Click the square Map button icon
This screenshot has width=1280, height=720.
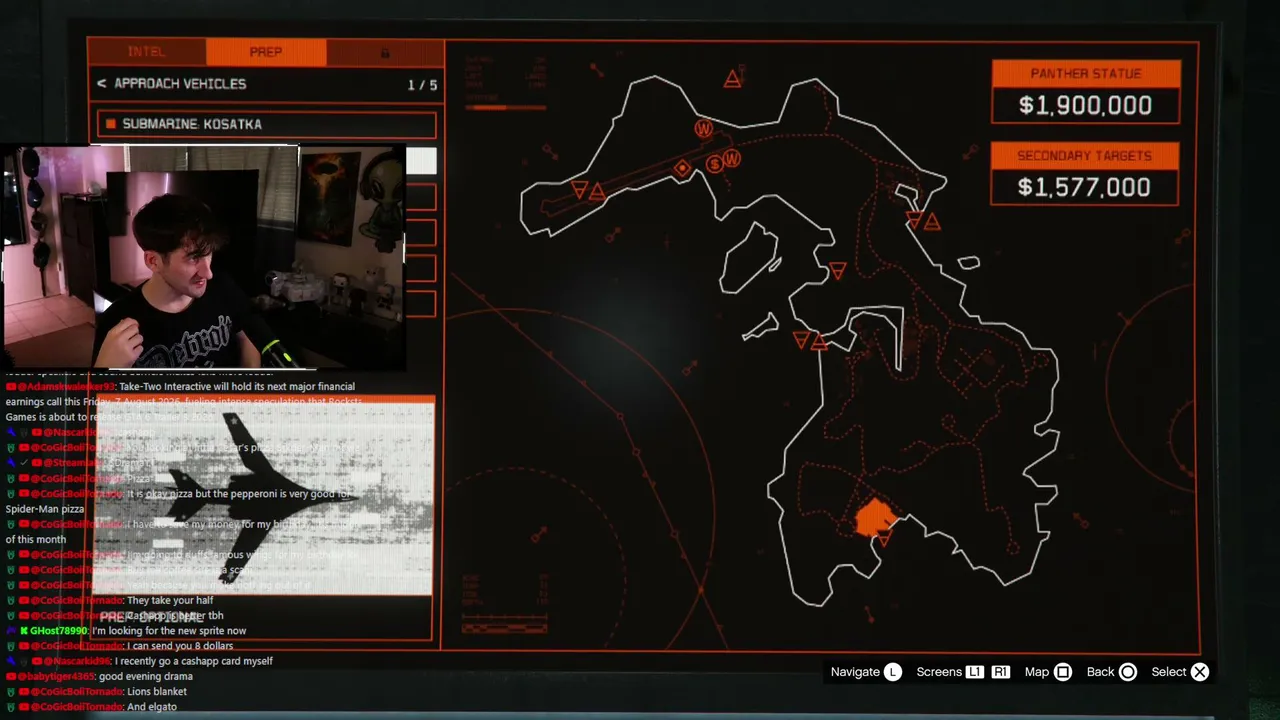tap(1063, 672)
